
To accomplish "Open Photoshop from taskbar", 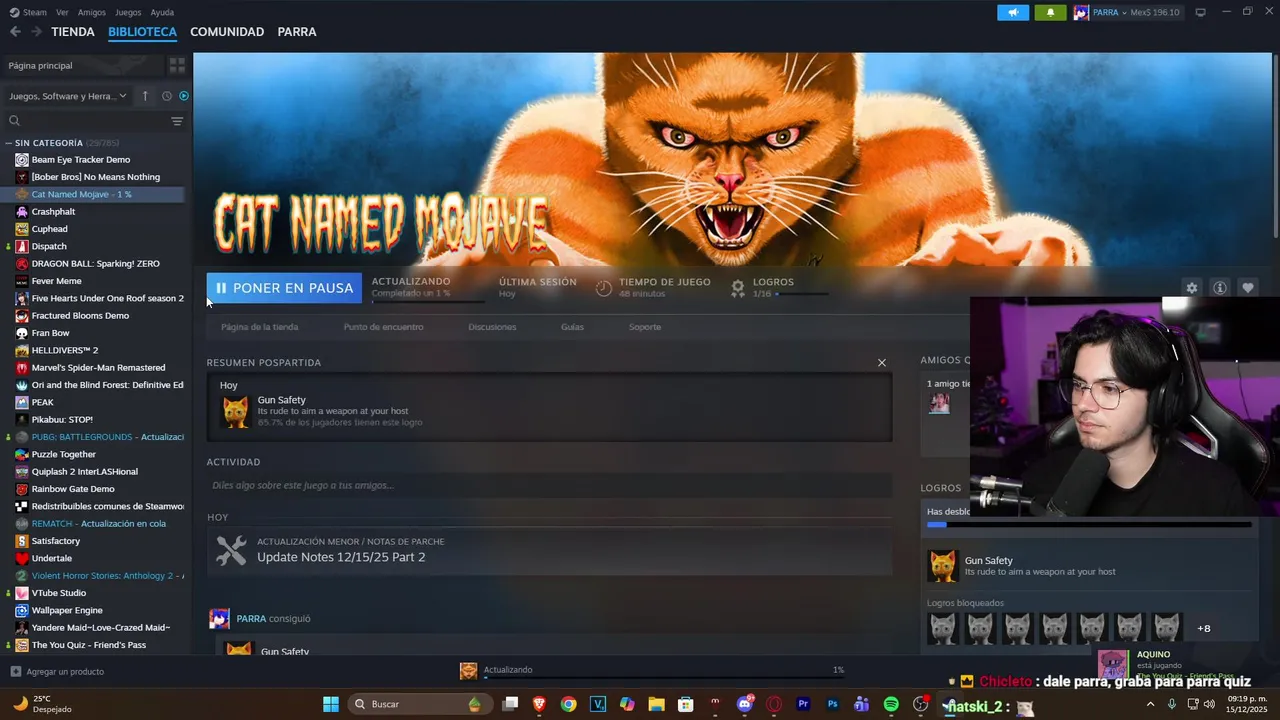I will click(832, 704).
